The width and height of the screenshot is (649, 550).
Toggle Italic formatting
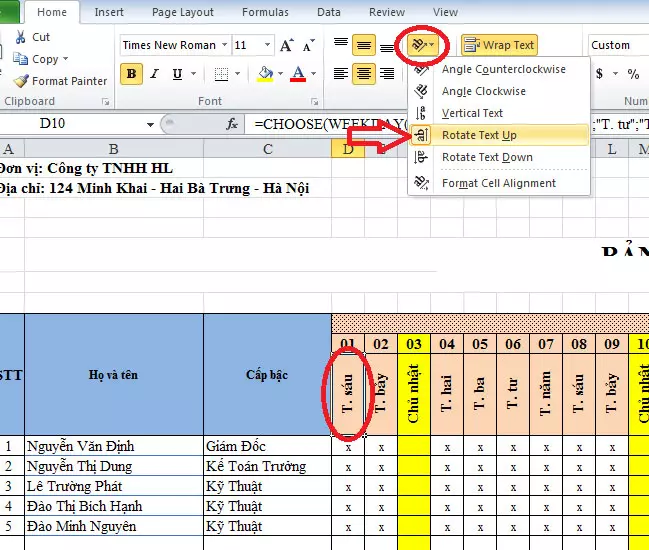point(155,74)
